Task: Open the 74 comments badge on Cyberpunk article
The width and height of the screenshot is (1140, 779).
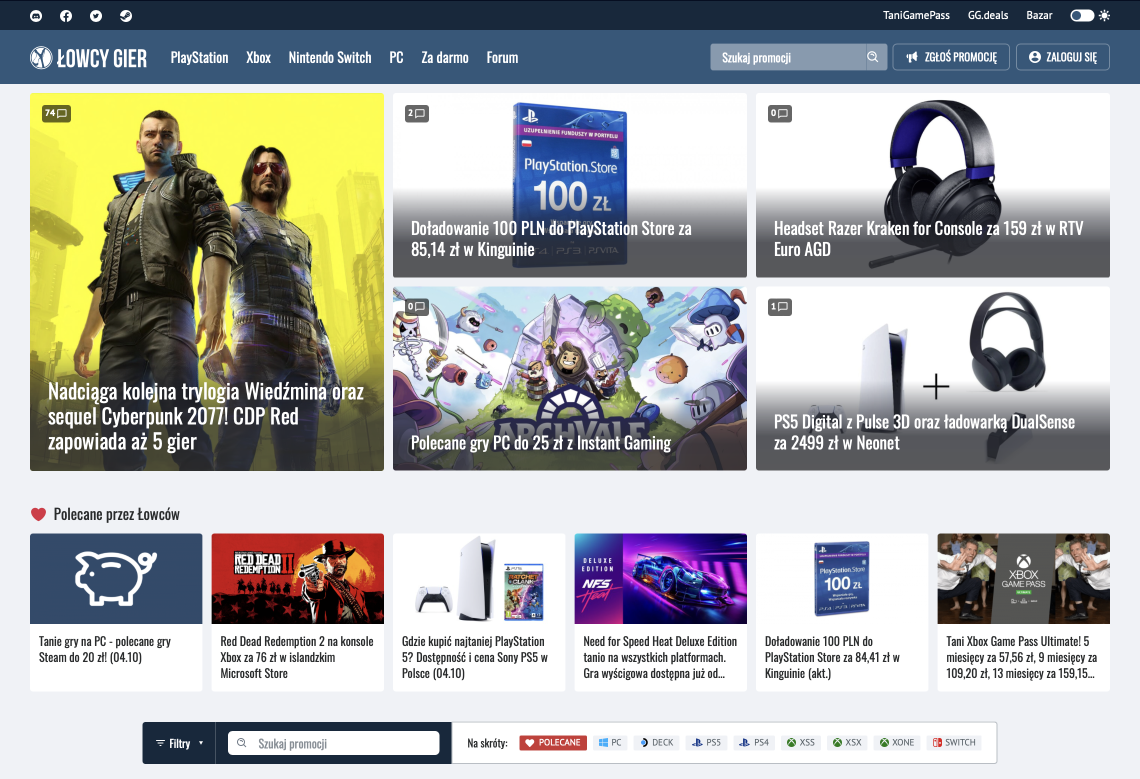Action: coord(56,113)
